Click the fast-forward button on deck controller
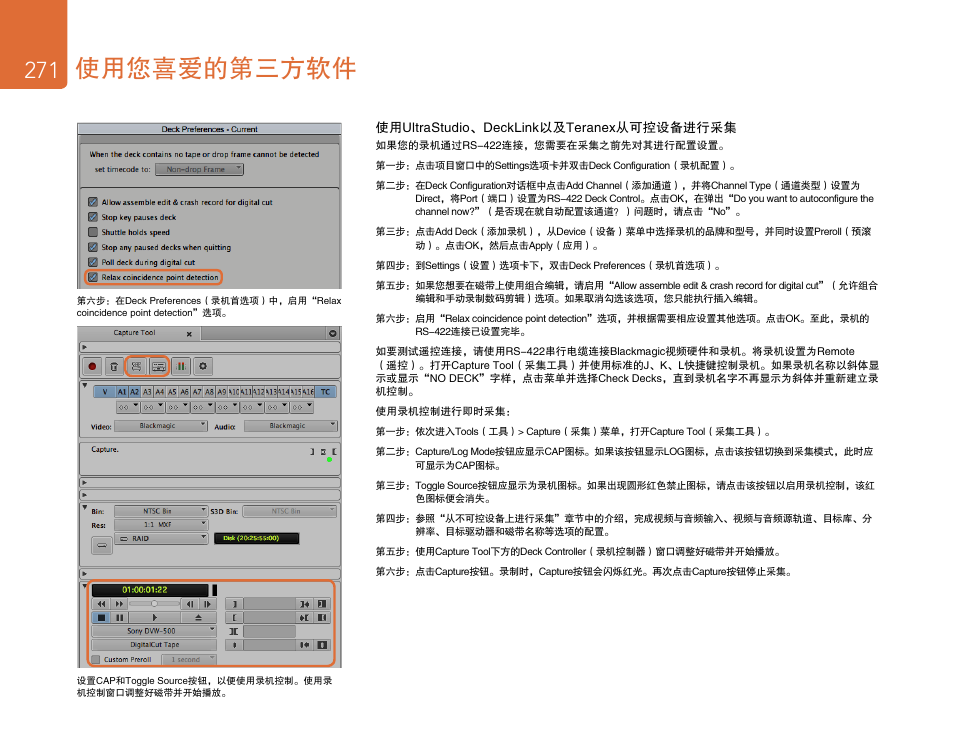954x738 pixels. coord(119,604)
